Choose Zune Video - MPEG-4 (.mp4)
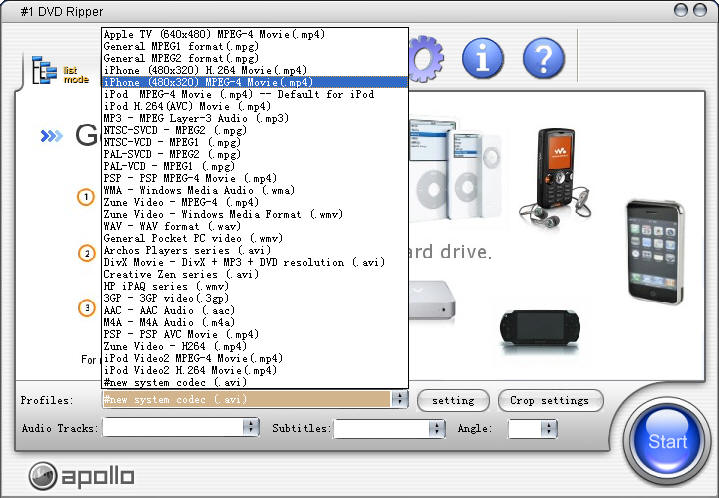Image resolution: width=719 pixels, height=498 pixels. tap(254, 202)
